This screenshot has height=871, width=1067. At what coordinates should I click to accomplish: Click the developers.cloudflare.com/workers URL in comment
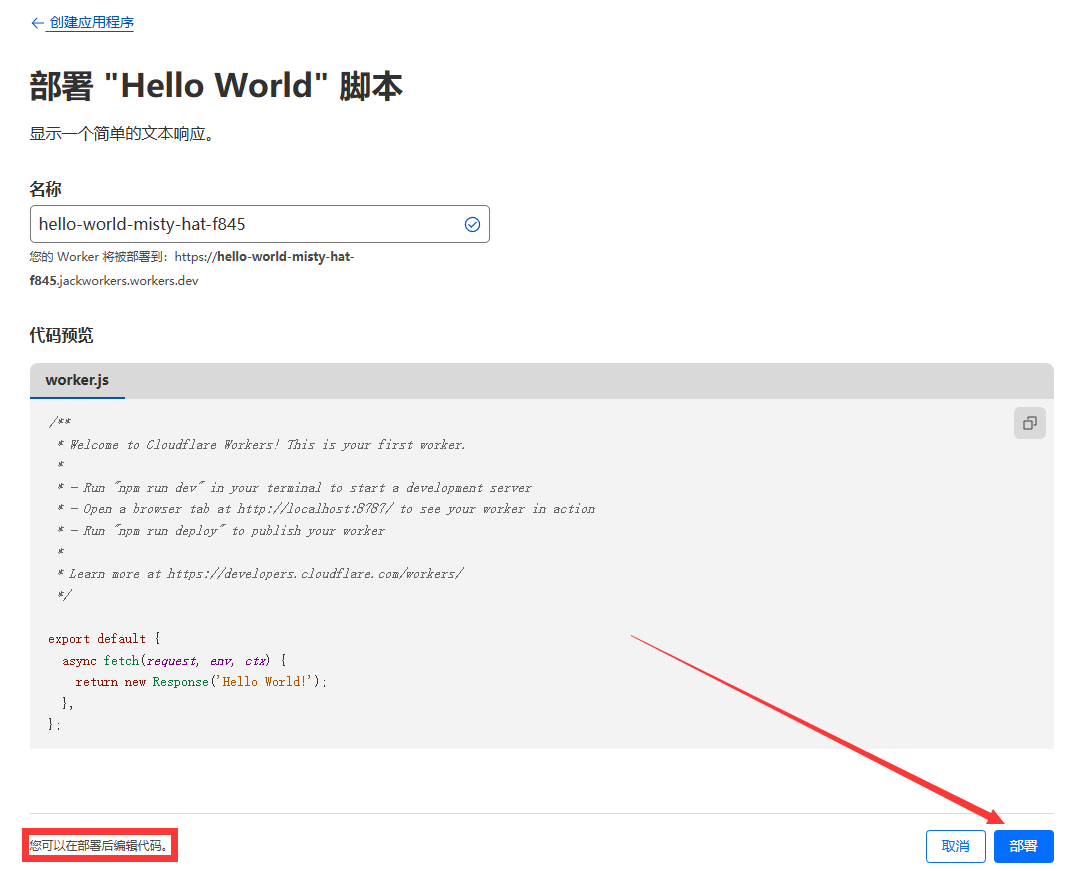coord(314,574)
